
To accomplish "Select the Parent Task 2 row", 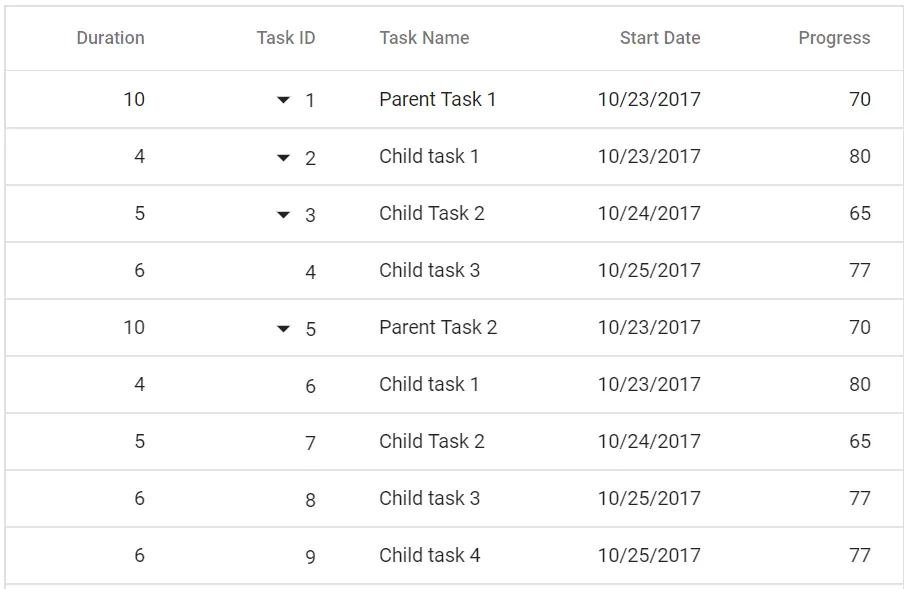I will pos(438,327).
